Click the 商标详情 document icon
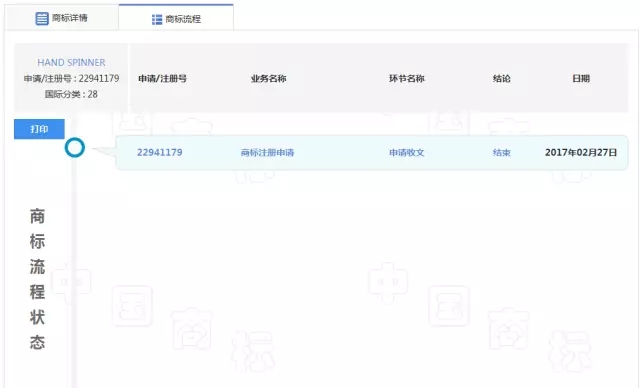Viewport: 640px width, 388px height. pos(42,18)
